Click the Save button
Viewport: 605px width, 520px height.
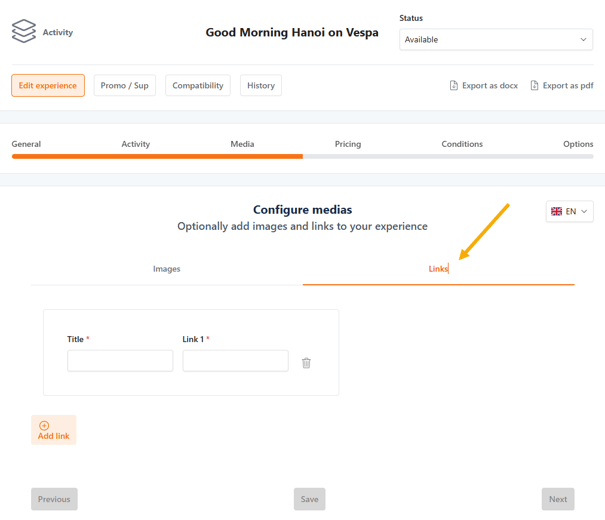coord(309,499)
